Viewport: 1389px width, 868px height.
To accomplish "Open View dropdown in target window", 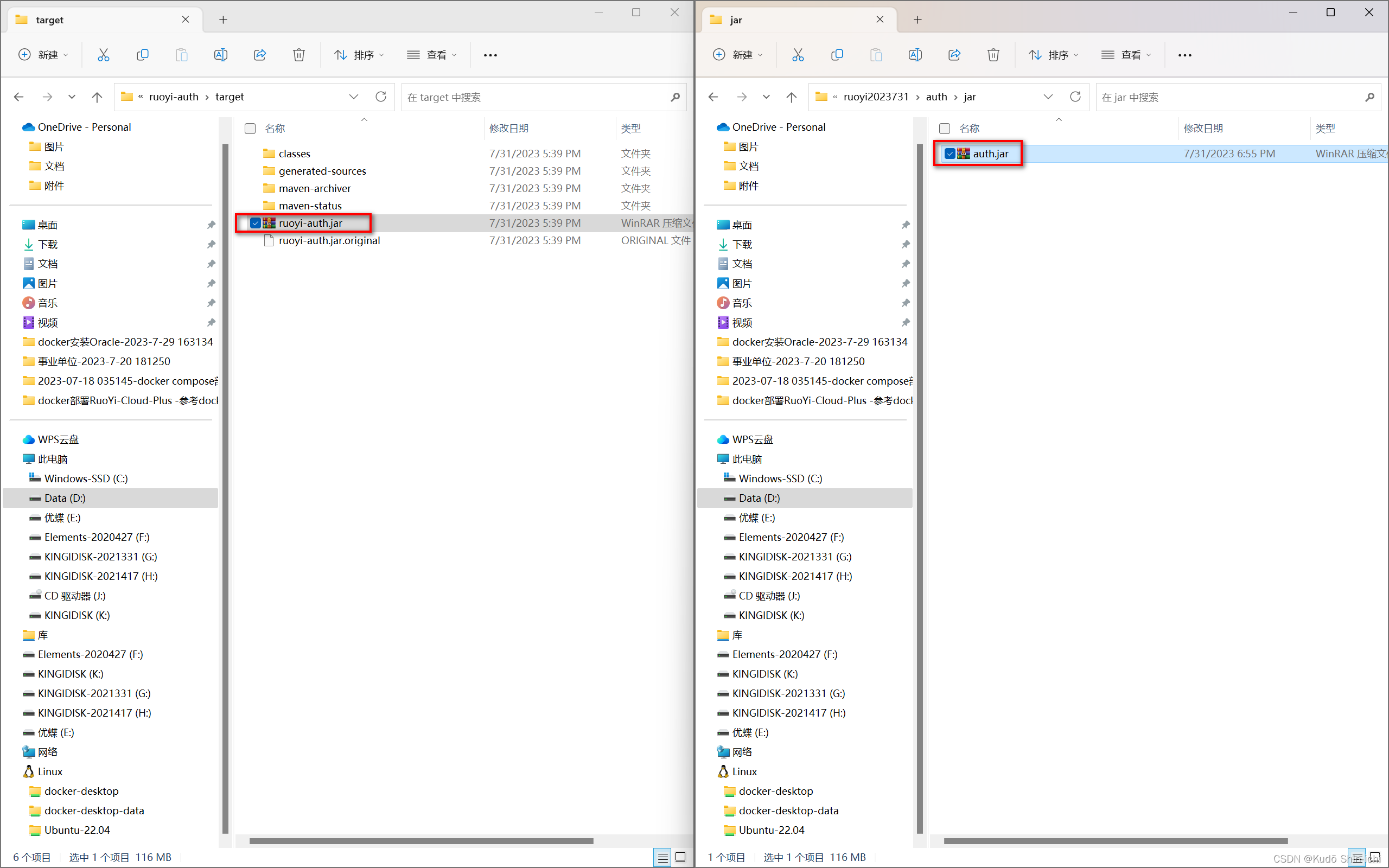I will pos(432,55).
